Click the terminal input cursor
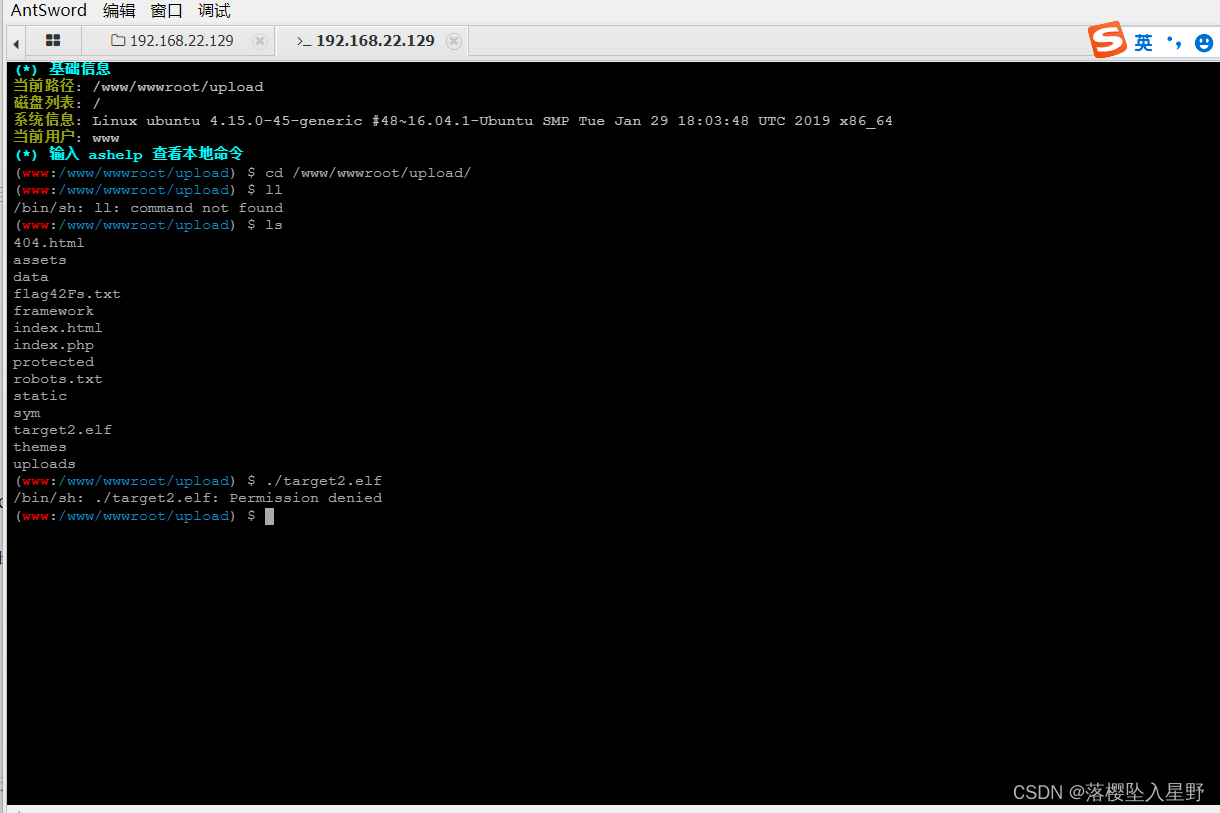1220x813 pixels. click(269, 516)
